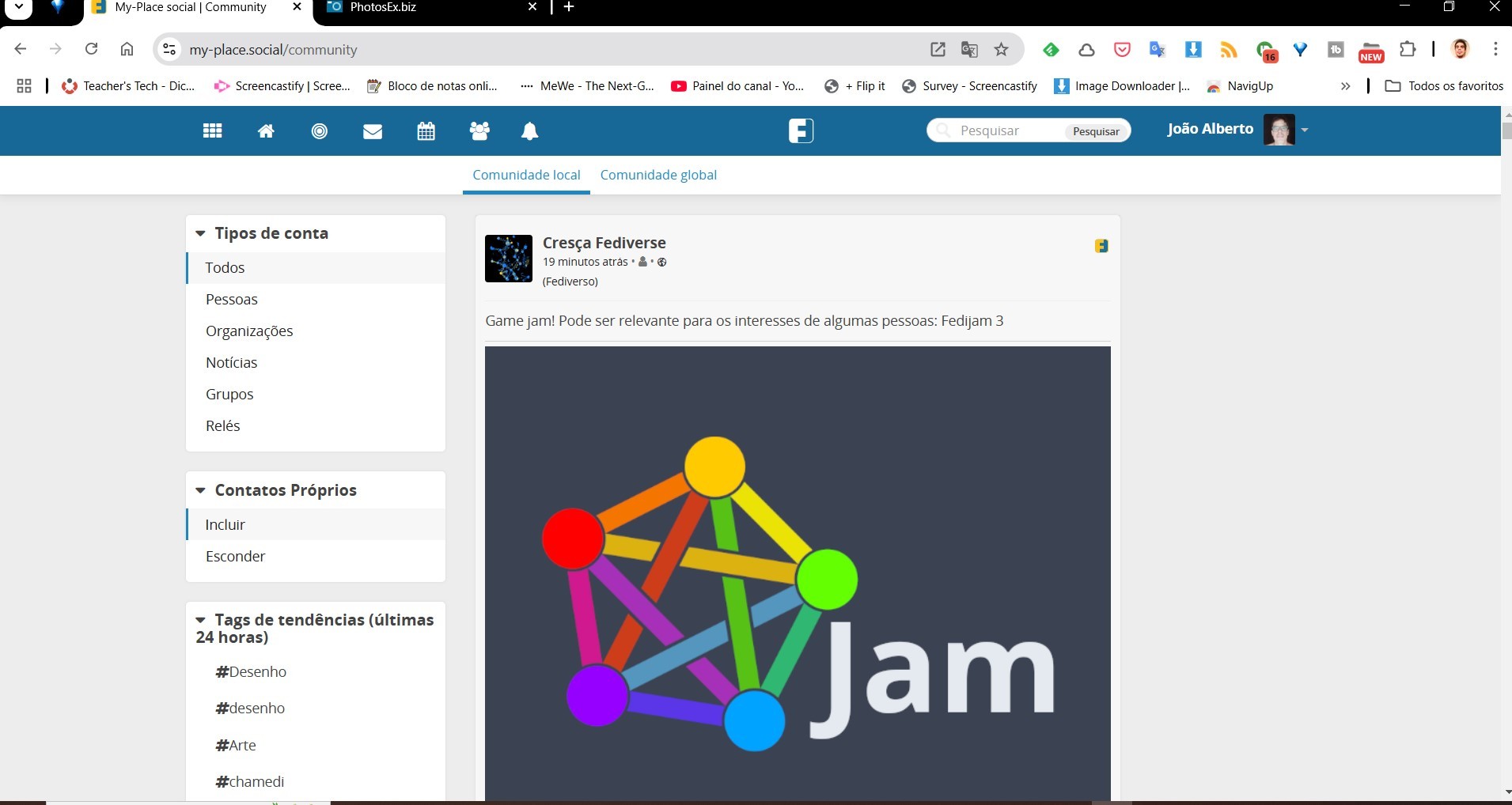The image size is (1512, 805).
Task: Collapse the Contatos Próprios panel
Action: (x=200, y=490)
